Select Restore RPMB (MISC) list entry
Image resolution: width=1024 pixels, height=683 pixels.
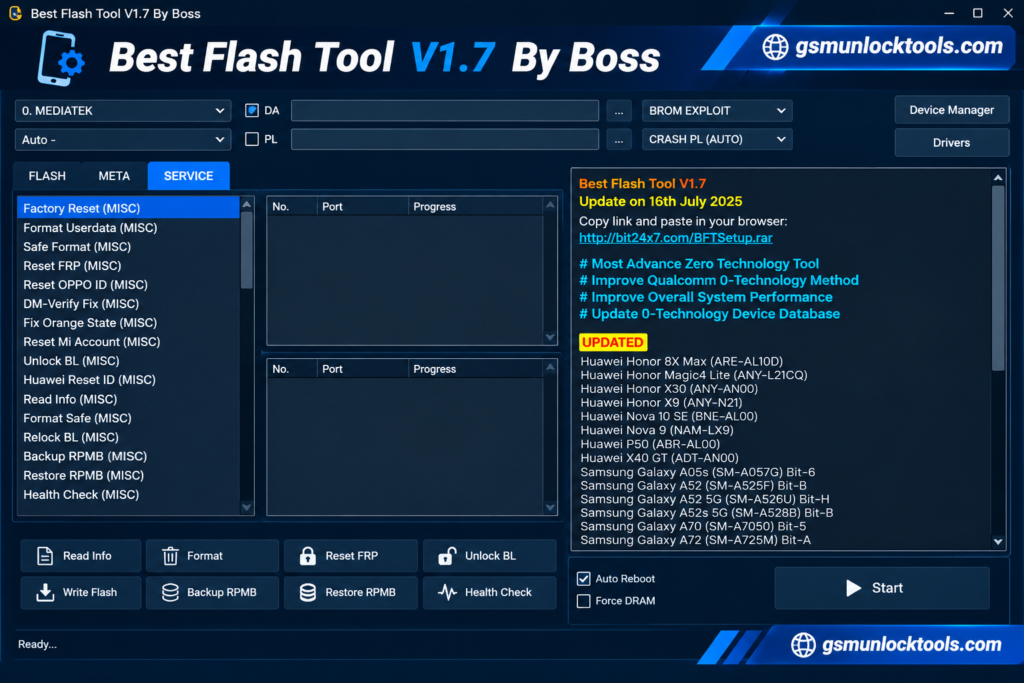tap(128, 475)
